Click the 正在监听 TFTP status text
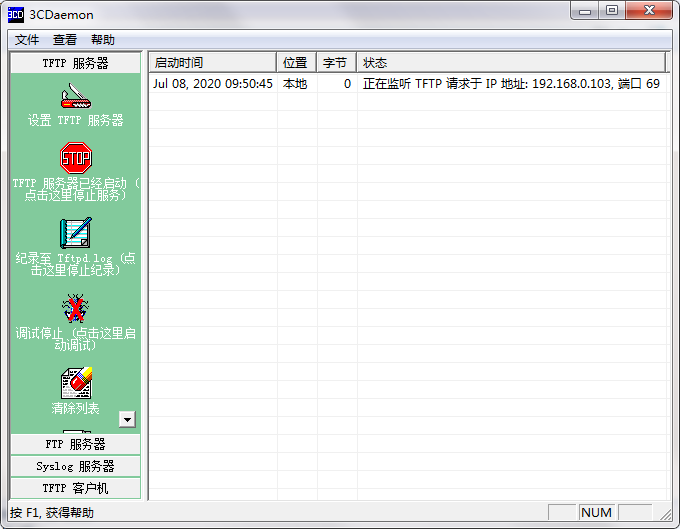The height and width of the screenshot is (529, 680). pyautogui.click(x=511, y=84)
